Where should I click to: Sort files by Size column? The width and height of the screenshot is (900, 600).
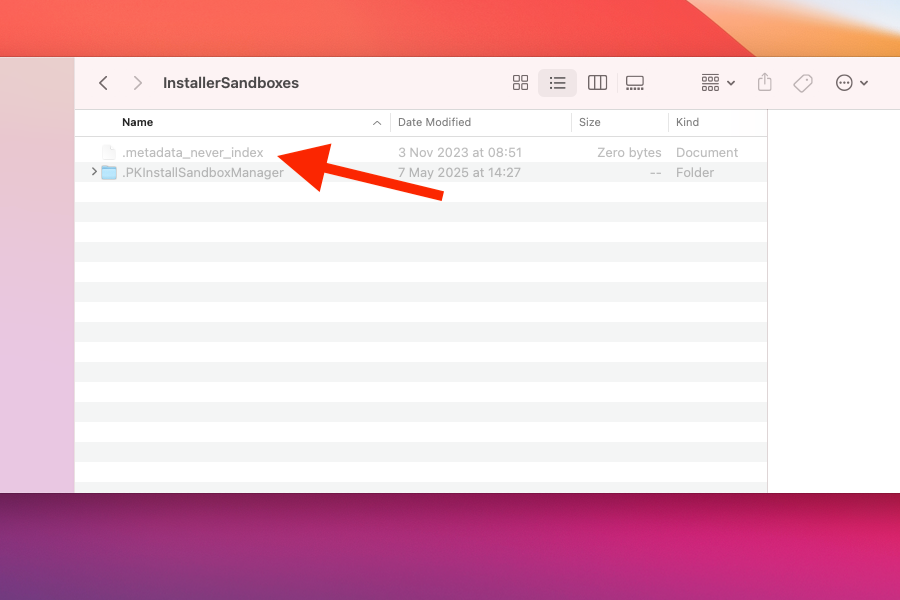tap(589, 122)
